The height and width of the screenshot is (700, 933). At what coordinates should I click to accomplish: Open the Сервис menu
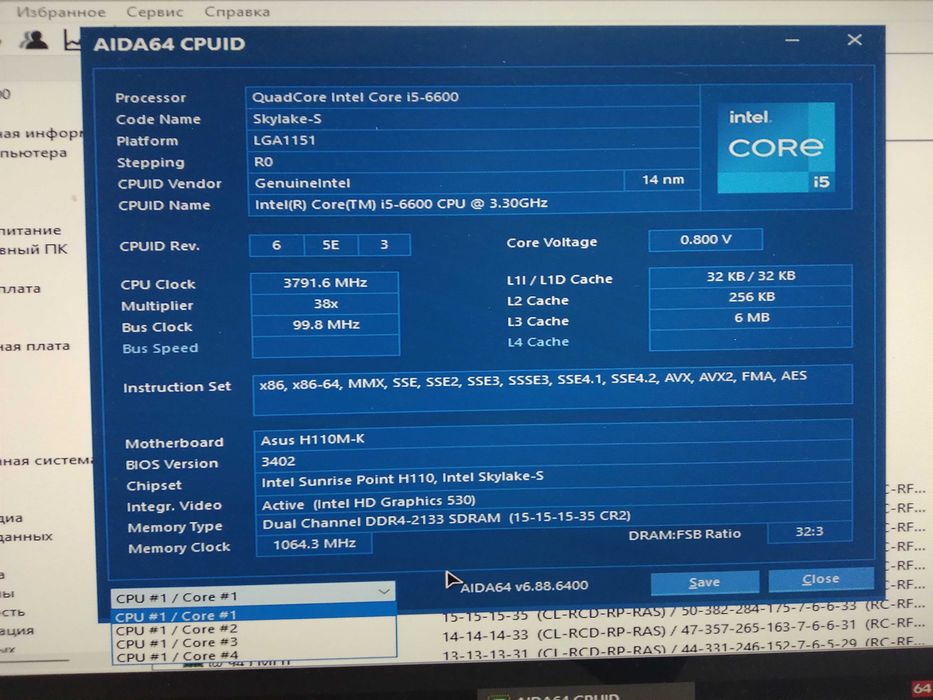[155, 12]
